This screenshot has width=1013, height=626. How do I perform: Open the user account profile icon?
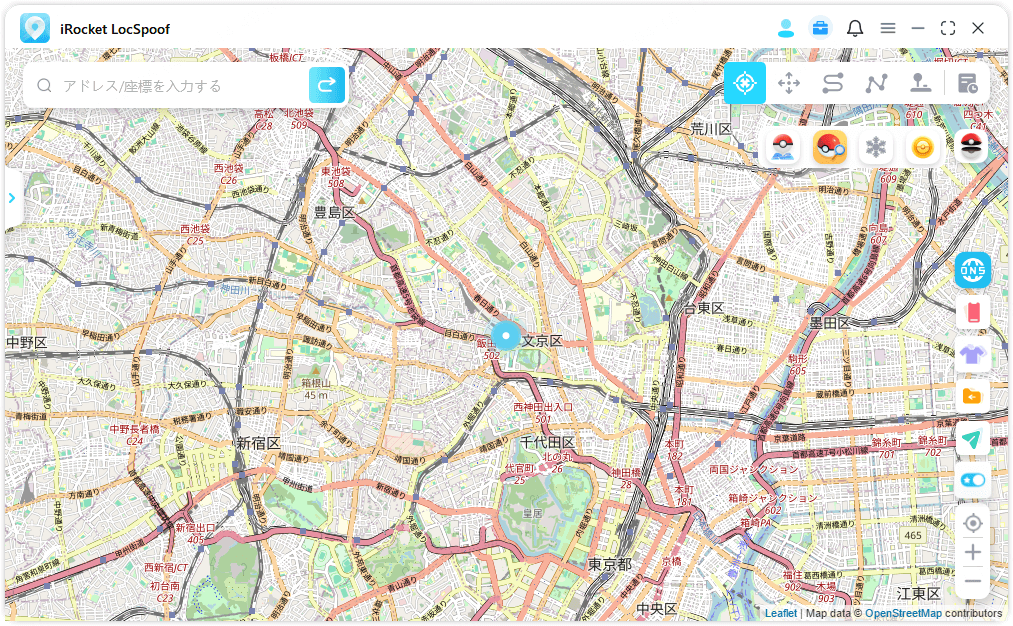point(786,28)
